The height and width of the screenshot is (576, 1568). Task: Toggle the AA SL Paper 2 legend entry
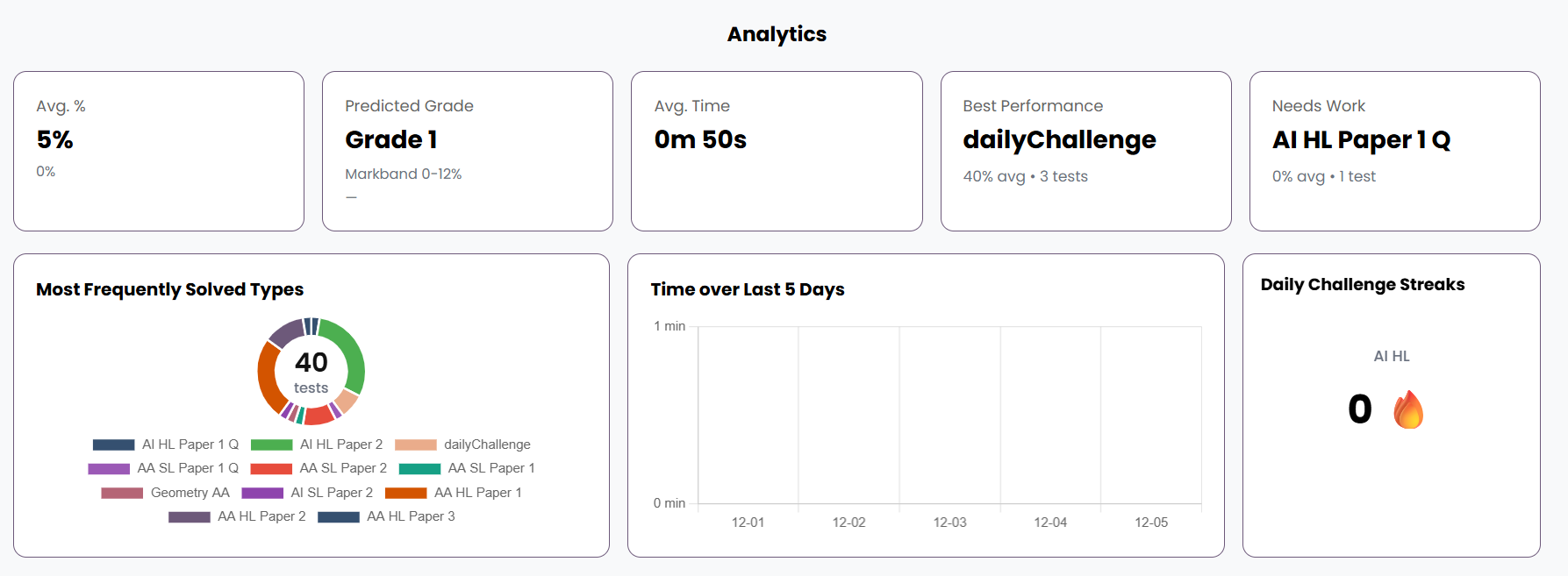(x=273, y=468)
